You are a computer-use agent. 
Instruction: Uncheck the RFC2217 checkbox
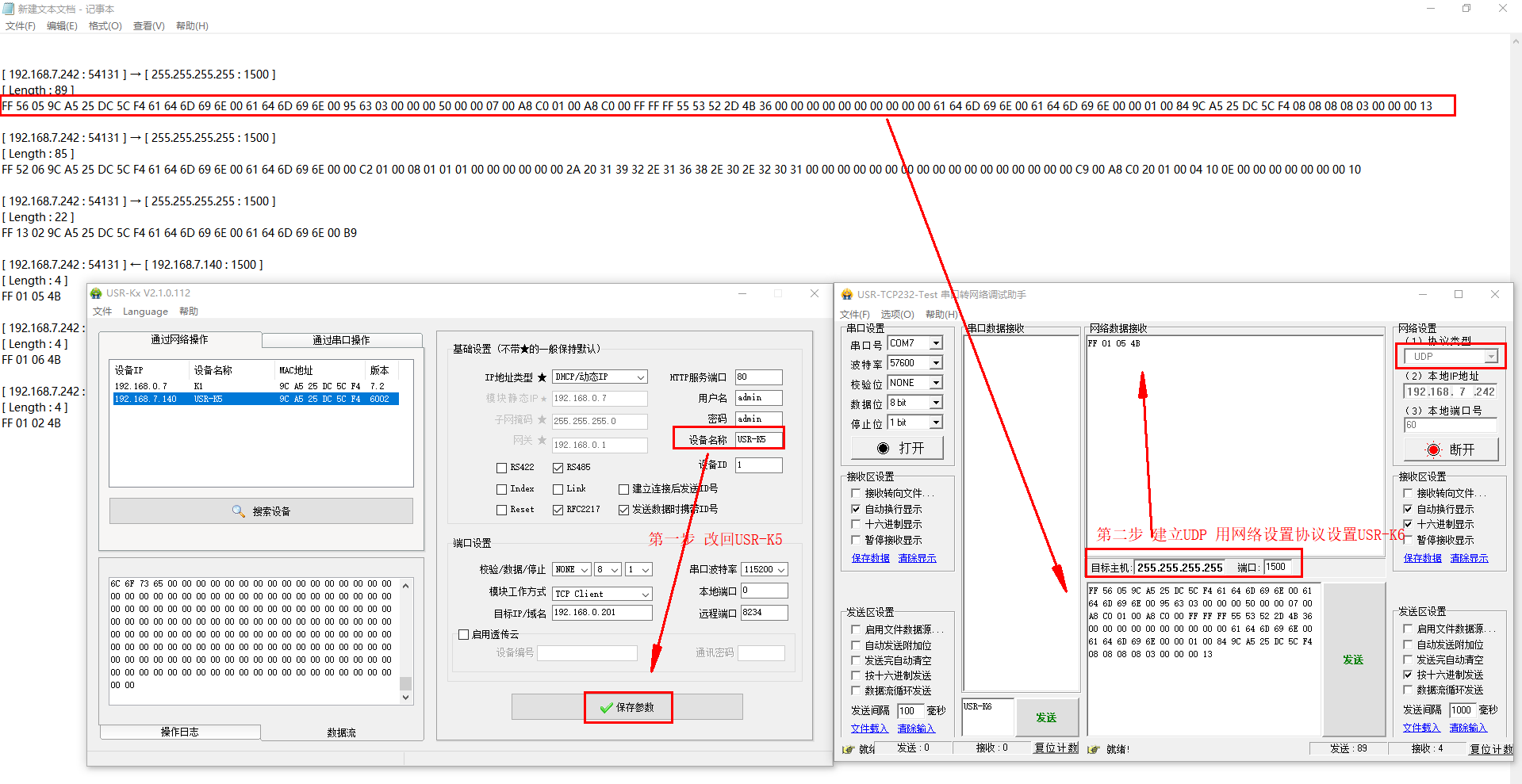coord(558,510)
